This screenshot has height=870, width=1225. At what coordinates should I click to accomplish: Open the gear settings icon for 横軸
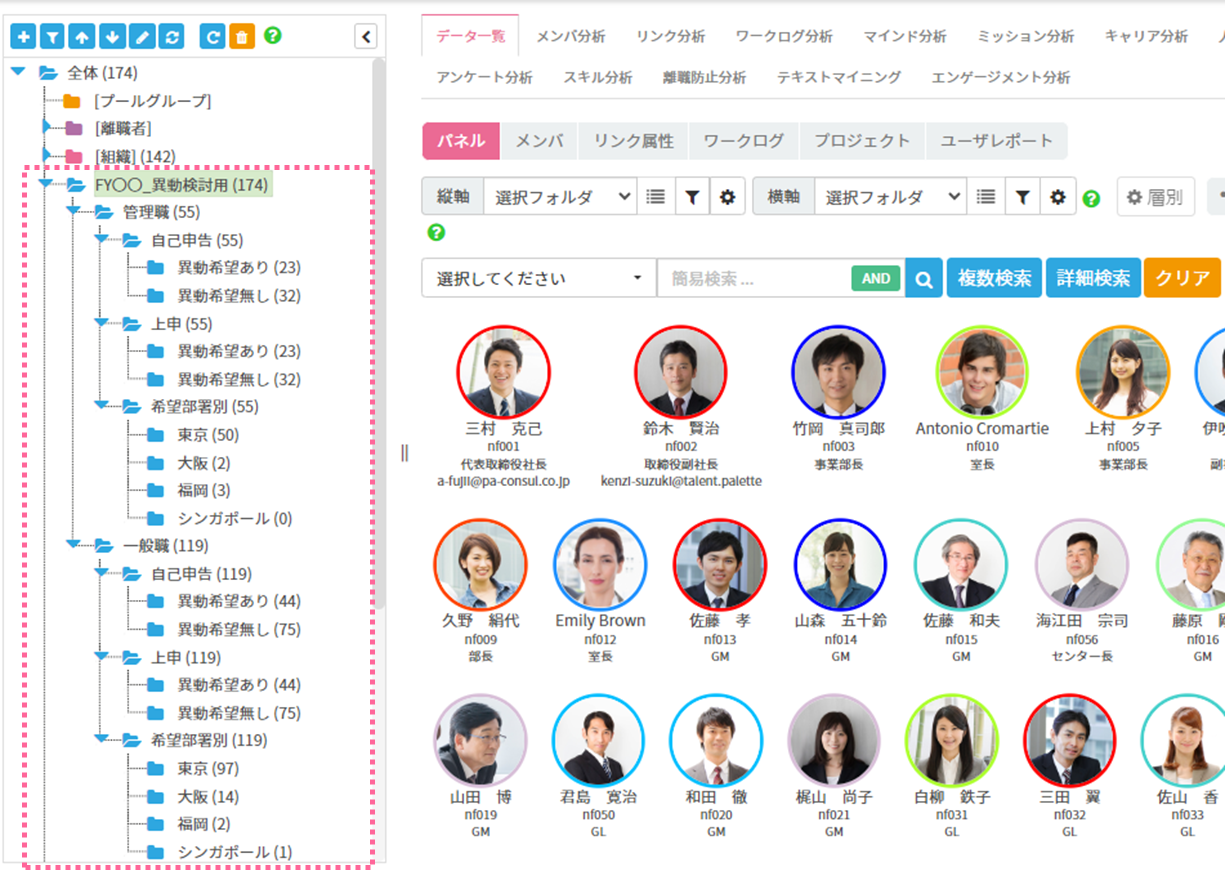(1058, 197)
